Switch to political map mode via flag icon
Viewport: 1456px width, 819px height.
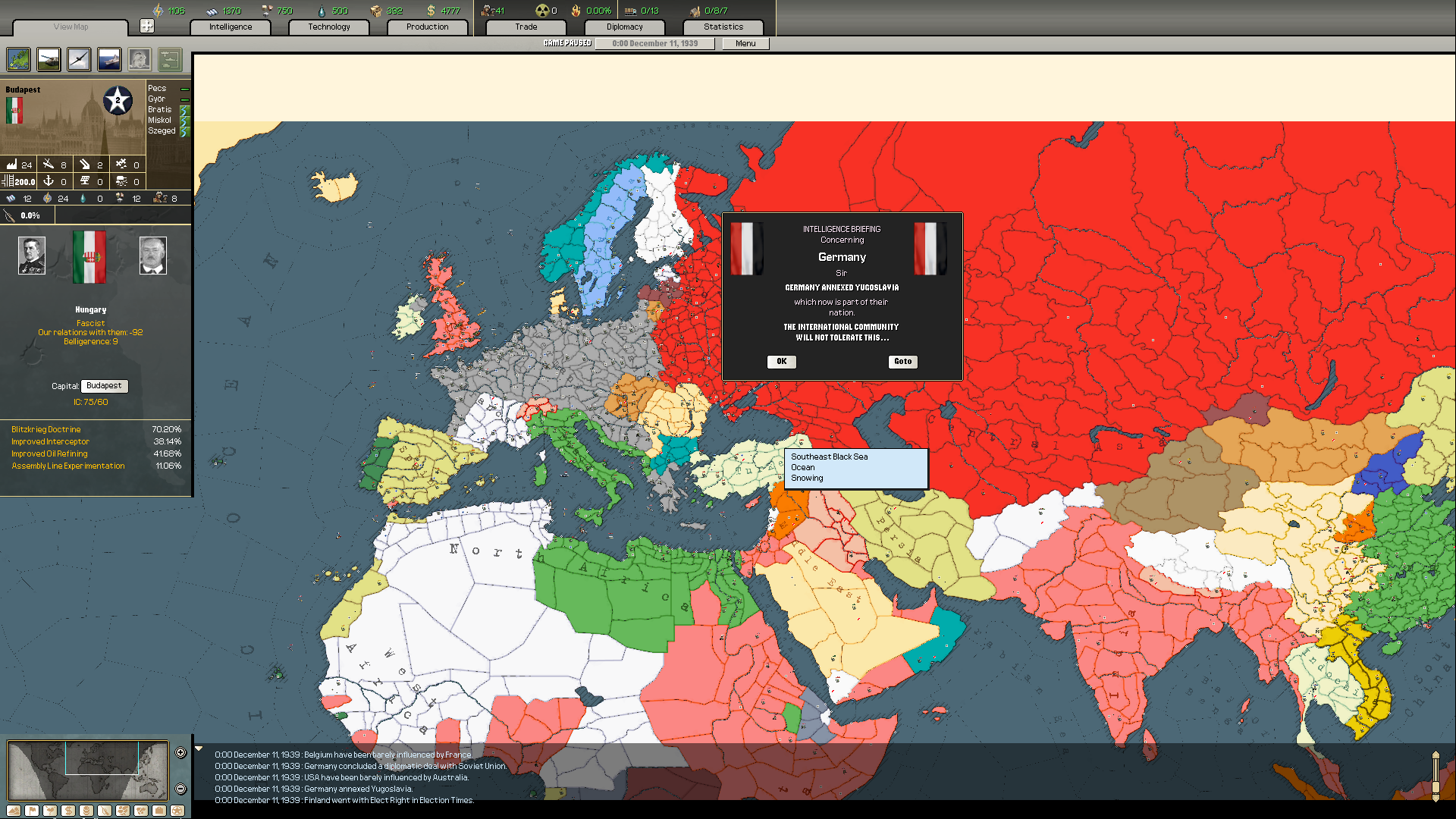pyautogui.click(x=32, y=810)
